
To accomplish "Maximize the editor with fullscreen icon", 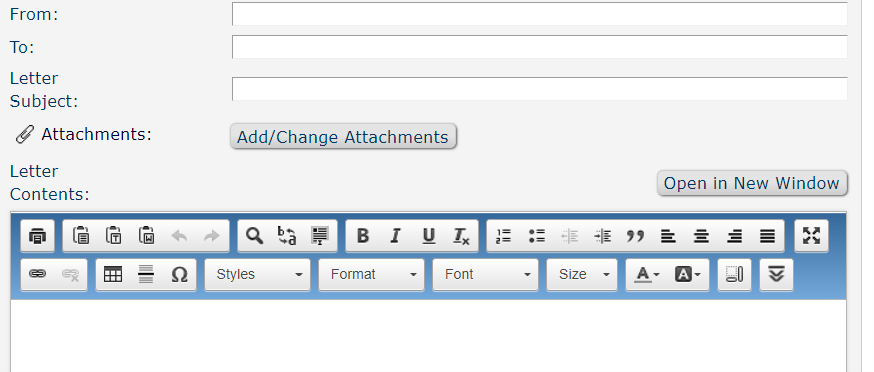I will [811, 236].
